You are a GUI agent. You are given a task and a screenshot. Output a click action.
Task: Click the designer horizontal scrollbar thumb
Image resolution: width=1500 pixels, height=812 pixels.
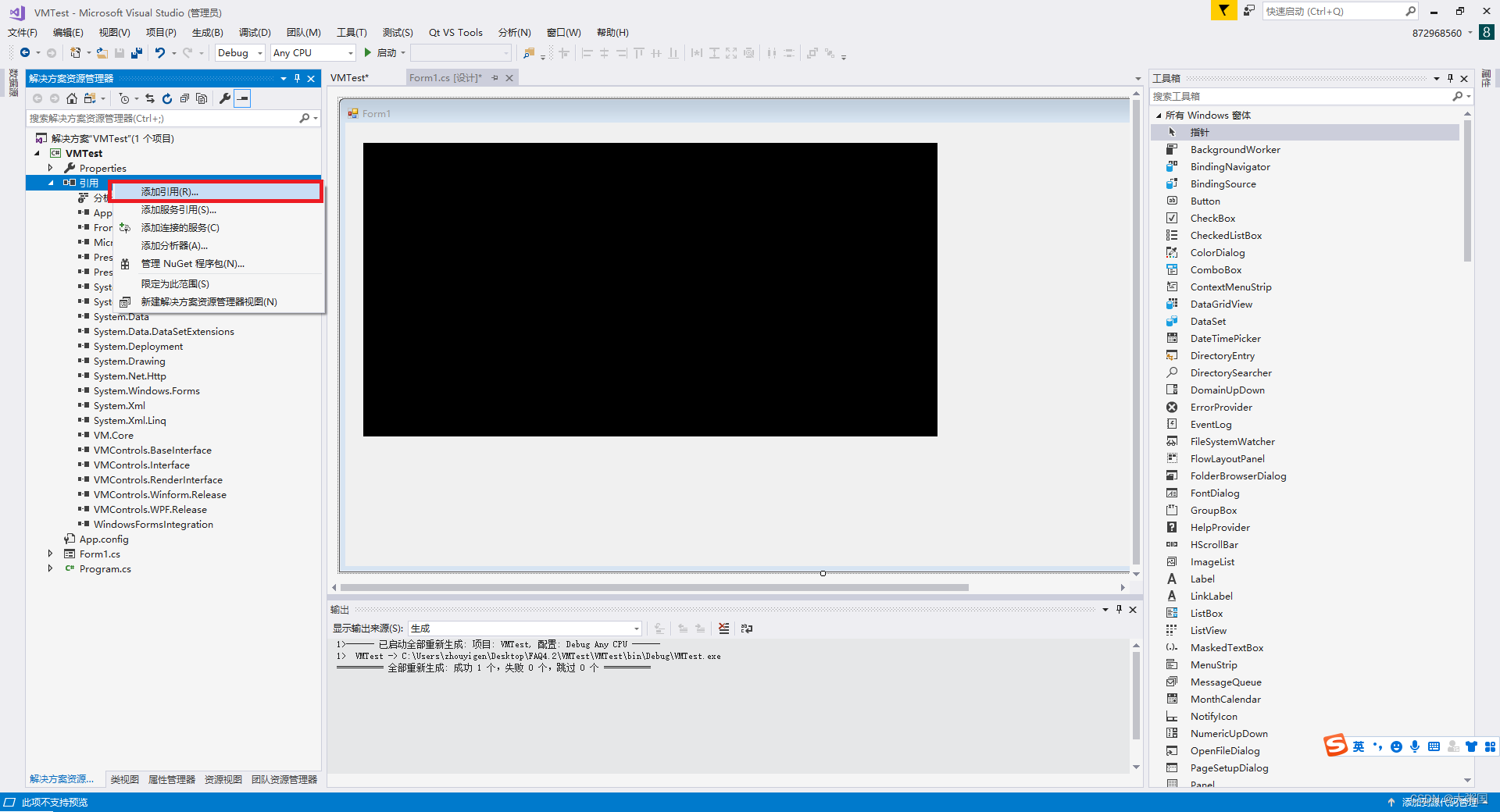coord(655,587)
